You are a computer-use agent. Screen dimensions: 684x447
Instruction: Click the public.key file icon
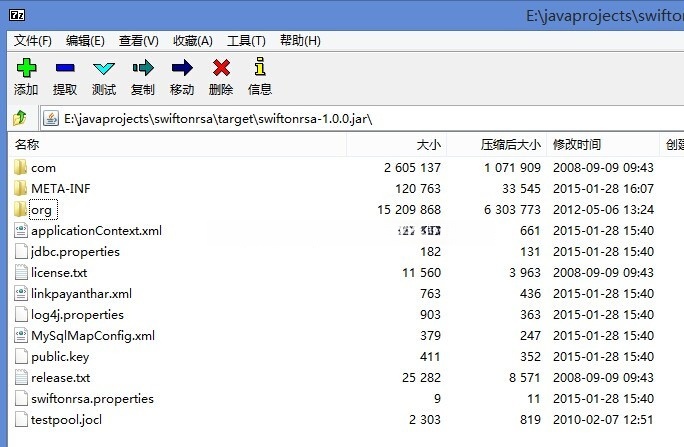click(x=21, y=357)
